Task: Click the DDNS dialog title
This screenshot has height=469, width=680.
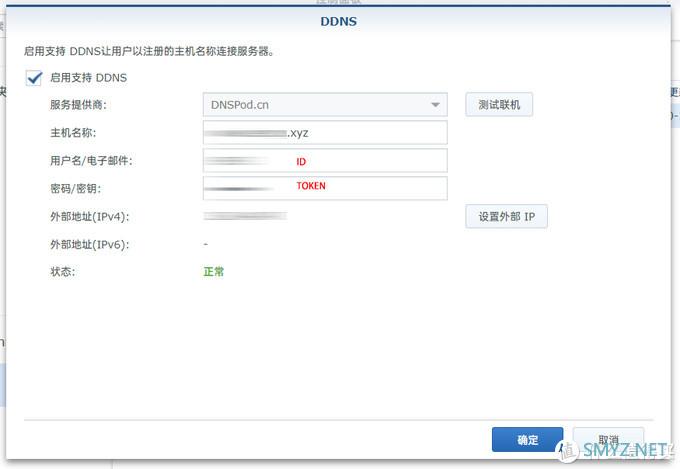Action: 338,21
